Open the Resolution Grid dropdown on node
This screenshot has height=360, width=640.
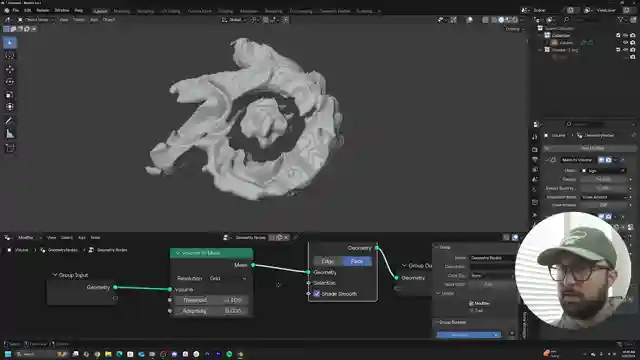(x=228, y=278)
